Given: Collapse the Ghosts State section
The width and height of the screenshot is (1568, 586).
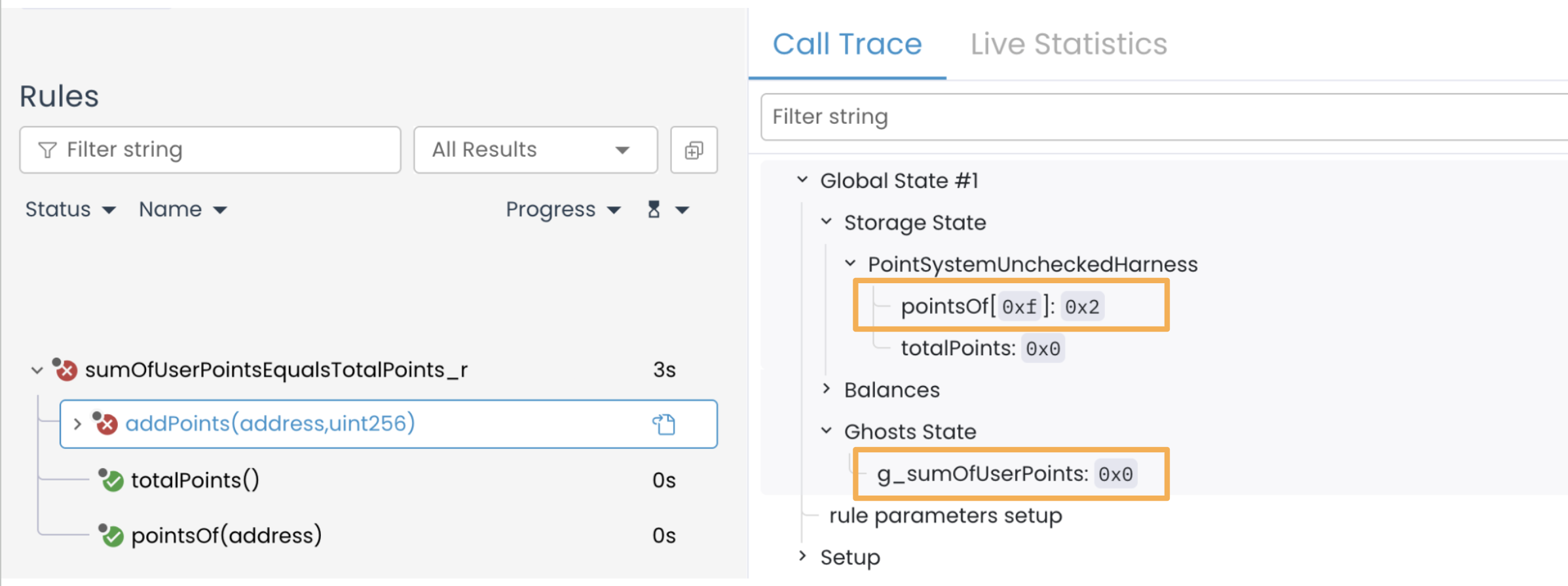Looking at the screenshot, I should click(x=827, y=431).
